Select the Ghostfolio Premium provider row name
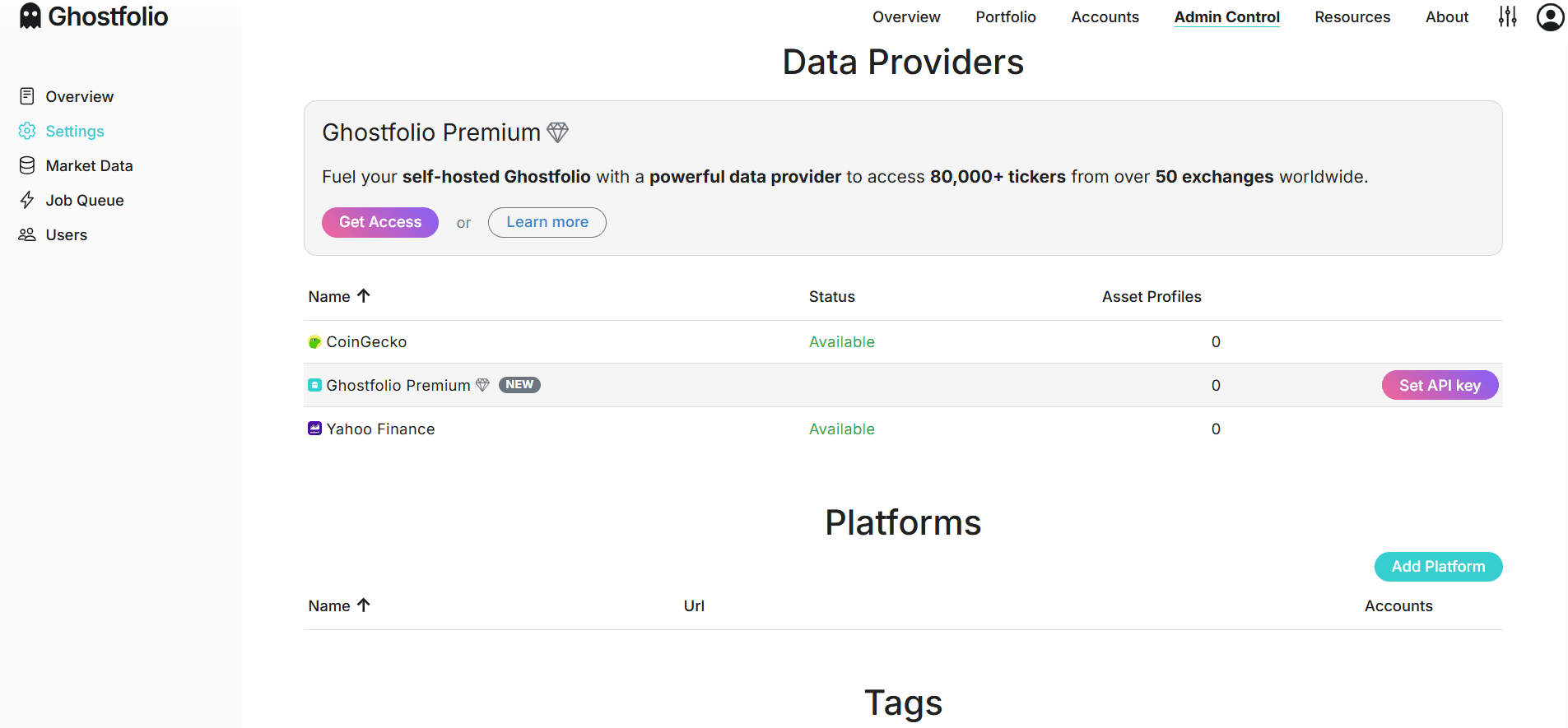This screenshot has width=1568, height=728. [x=398, y=386]
